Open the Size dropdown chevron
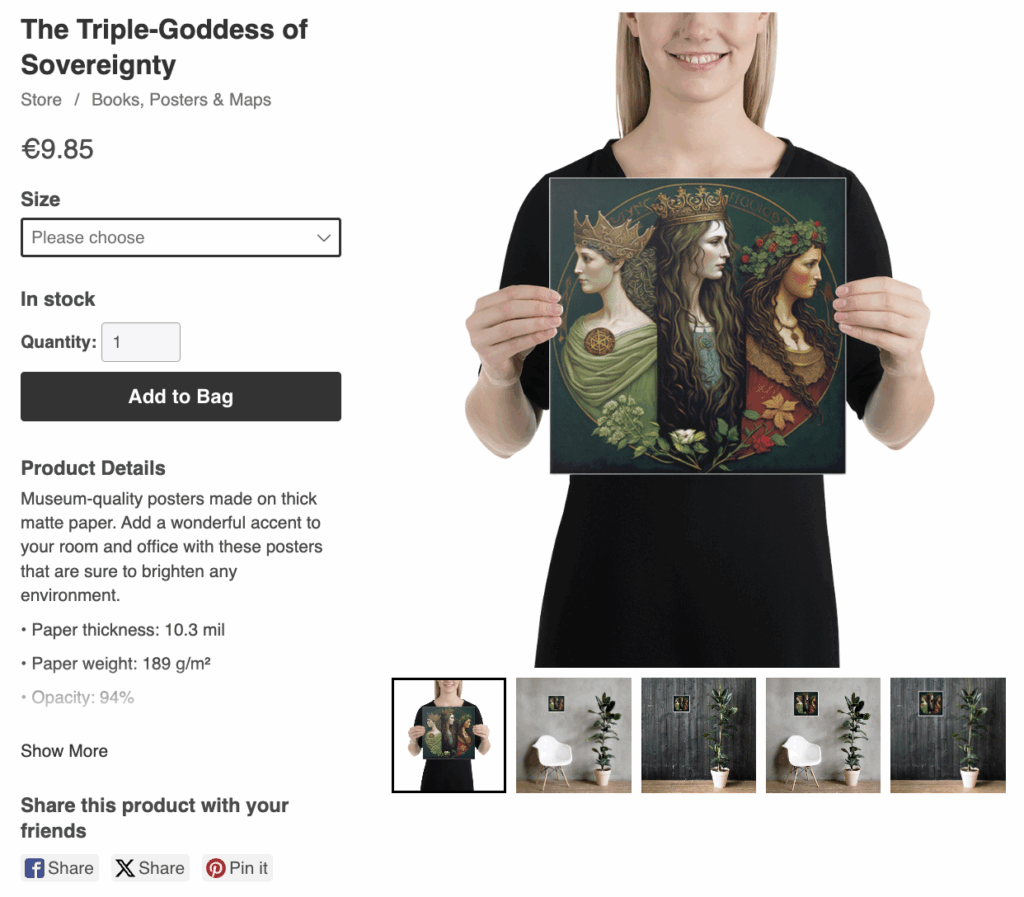Viewport: 1024px width, 897px height. 324,238
